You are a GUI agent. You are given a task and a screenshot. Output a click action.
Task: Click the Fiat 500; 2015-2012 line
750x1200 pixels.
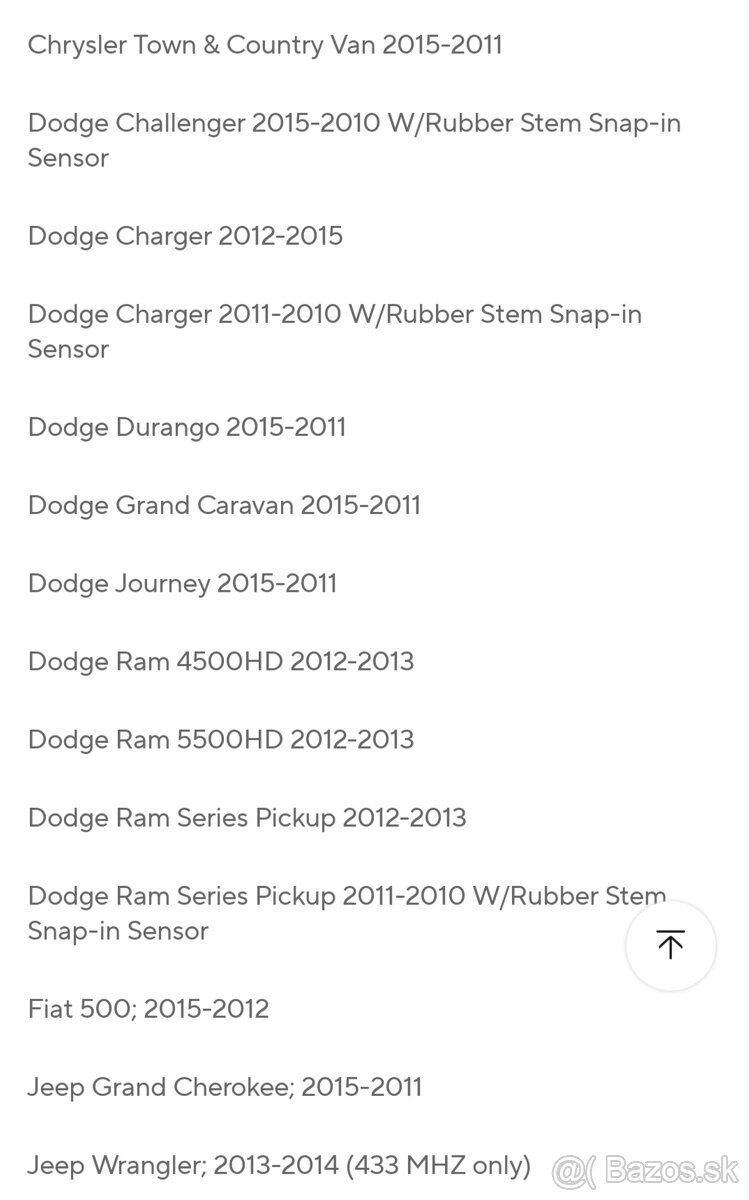point(148,1008)
